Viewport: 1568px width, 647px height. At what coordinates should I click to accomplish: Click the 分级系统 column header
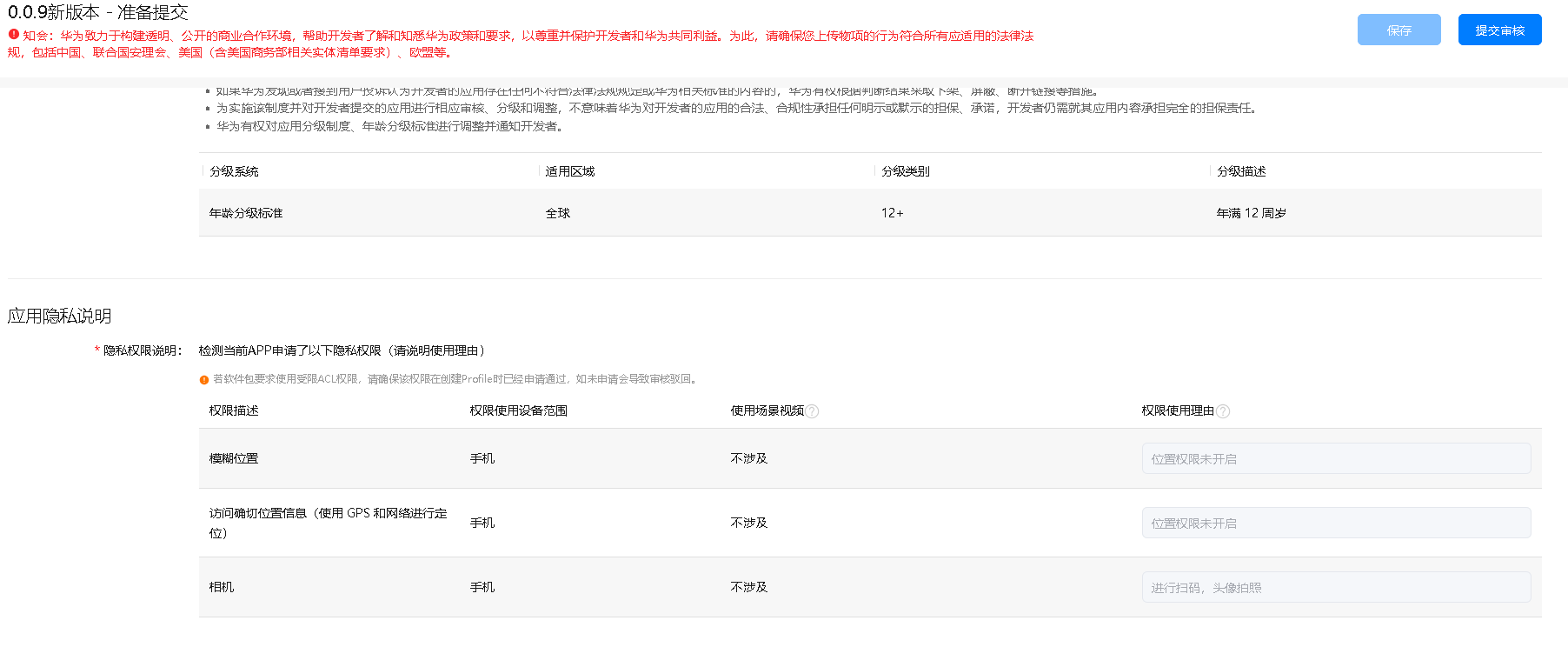pos(234,171)
